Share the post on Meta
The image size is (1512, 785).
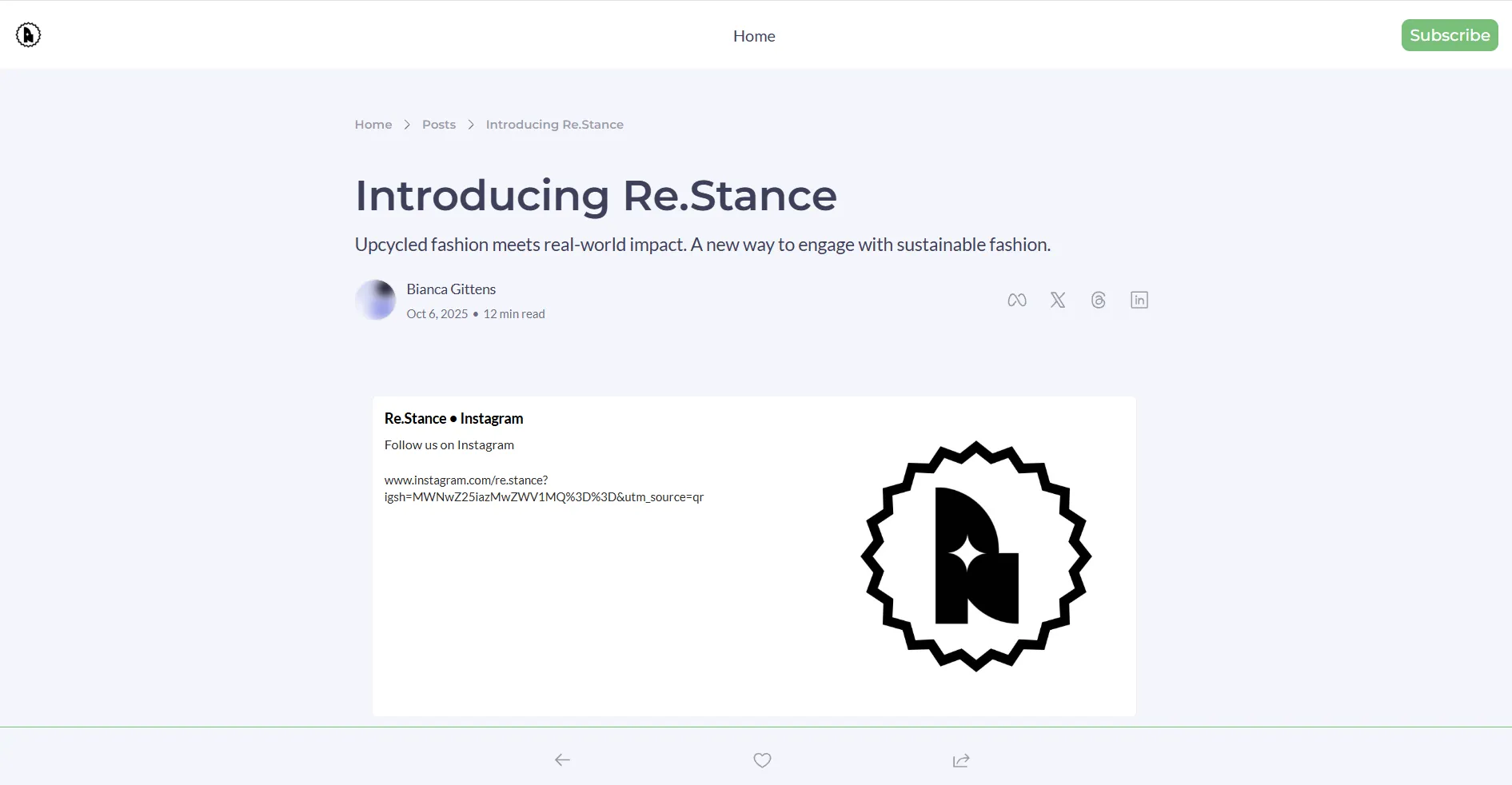[1017, 300]
